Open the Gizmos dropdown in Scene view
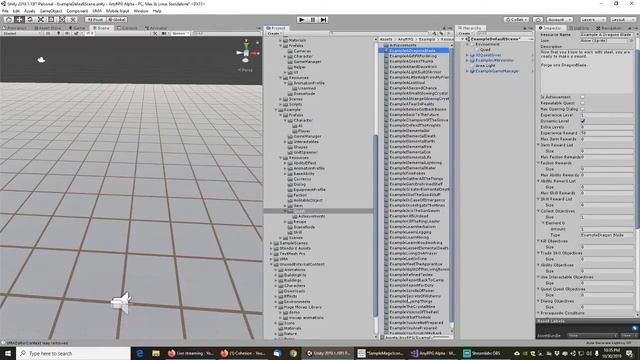The image size is (640, 360). (181, 33)
